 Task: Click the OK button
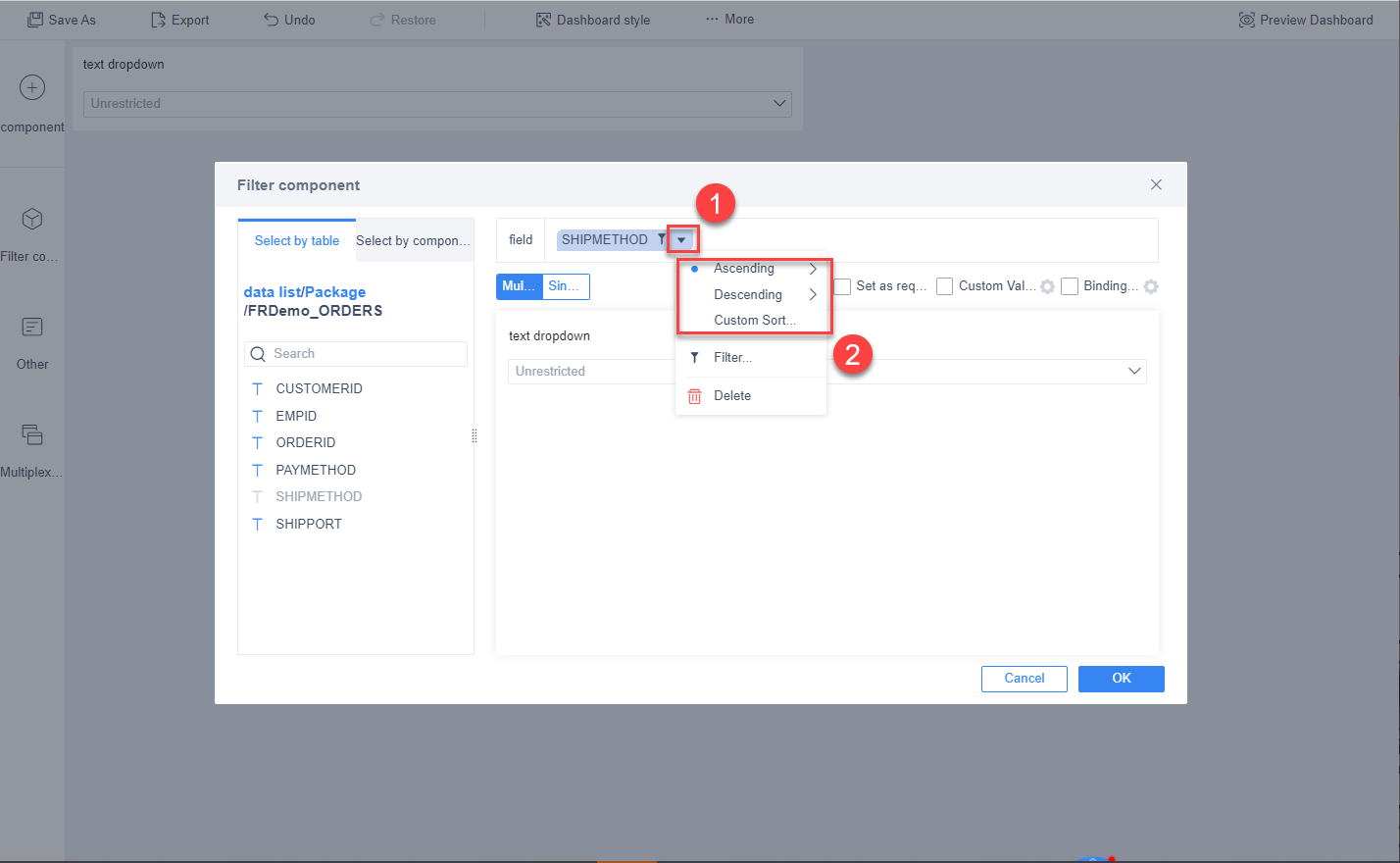(x=1122, y=679)
